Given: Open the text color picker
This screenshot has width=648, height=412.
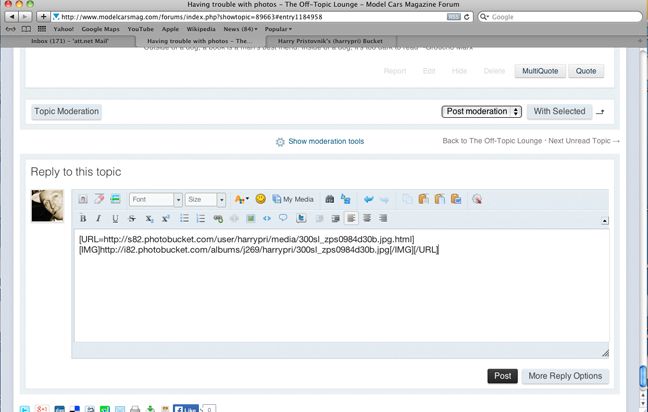Looking at the screenshot, I should tap(241, 199).
